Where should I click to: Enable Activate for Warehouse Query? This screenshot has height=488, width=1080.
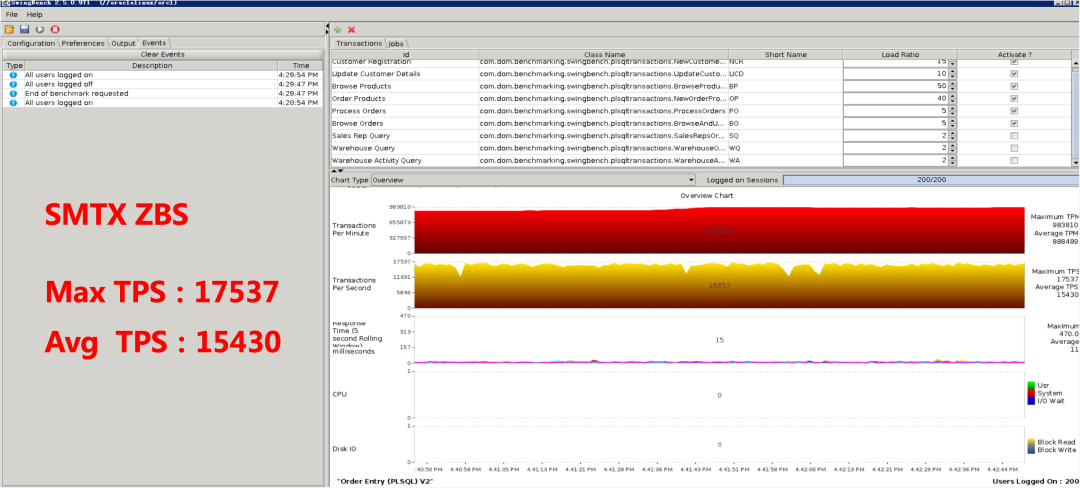[x=1014, y=148]
